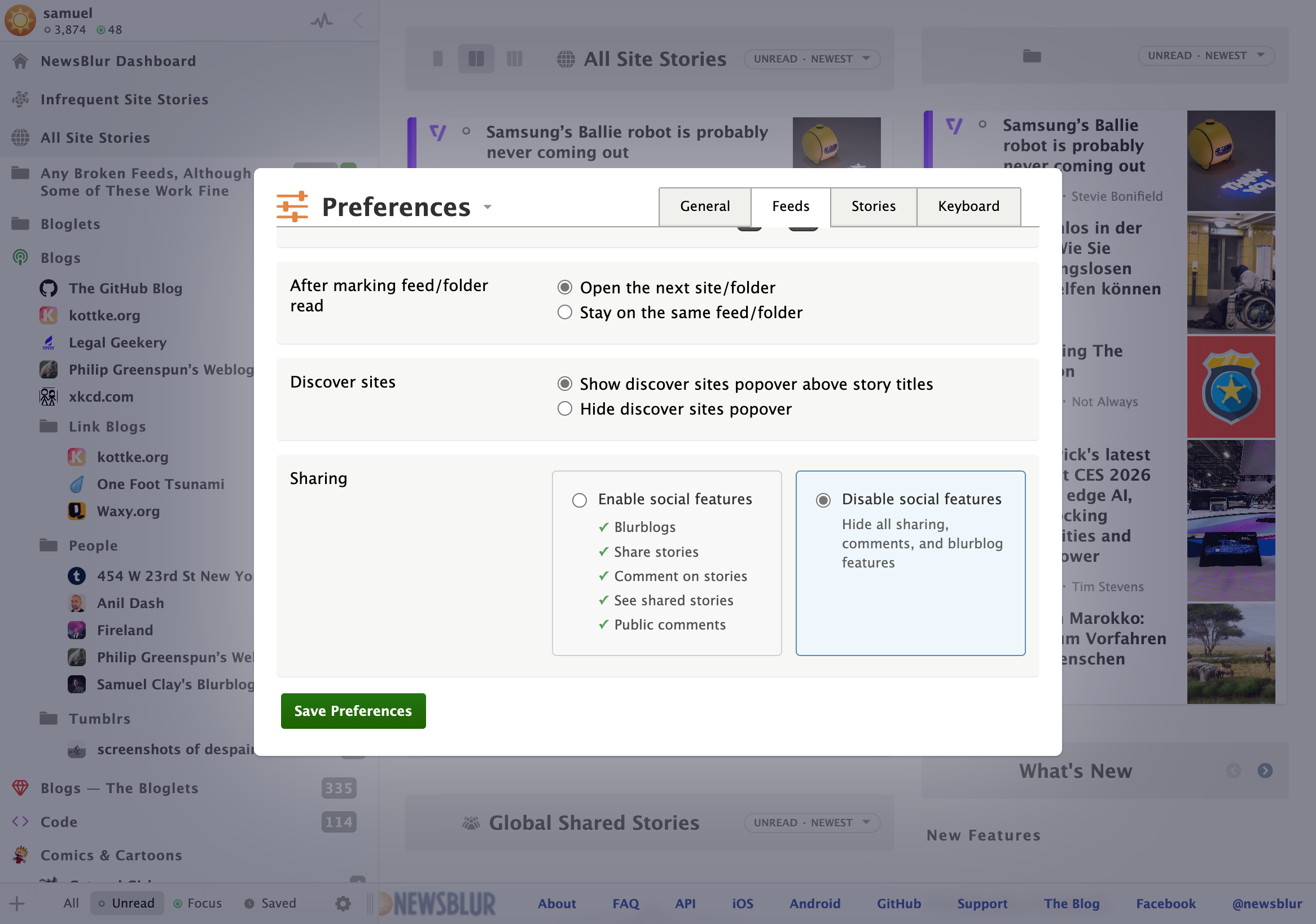Switch to the three-column layout icon
Screen dimensions: 1316x924
pyautogui.click(x=514, y=59)
